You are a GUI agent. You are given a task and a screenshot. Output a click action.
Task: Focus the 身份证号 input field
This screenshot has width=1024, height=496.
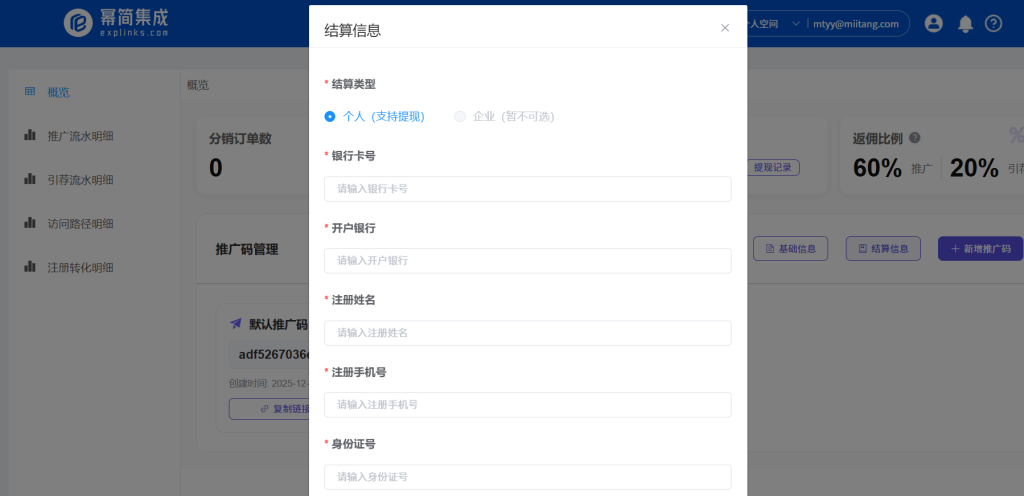528,477
